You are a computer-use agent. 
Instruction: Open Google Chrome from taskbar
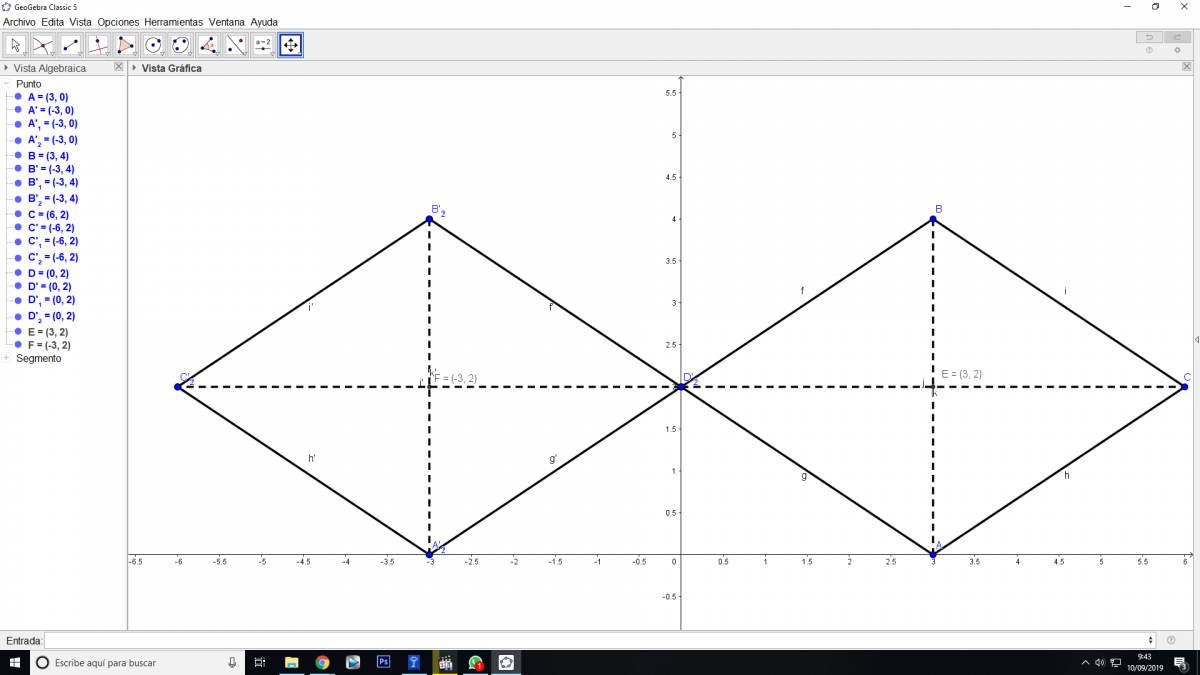(x=322, y=662)
